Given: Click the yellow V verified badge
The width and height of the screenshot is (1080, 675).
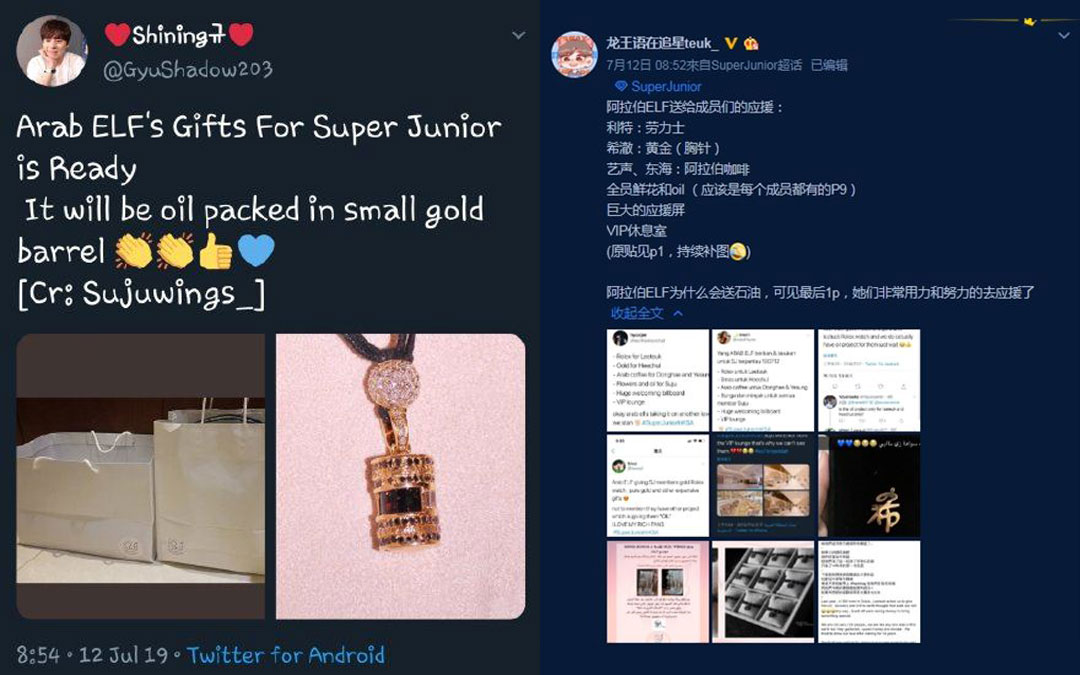Looking at the screenshot, I should (731, 43).
